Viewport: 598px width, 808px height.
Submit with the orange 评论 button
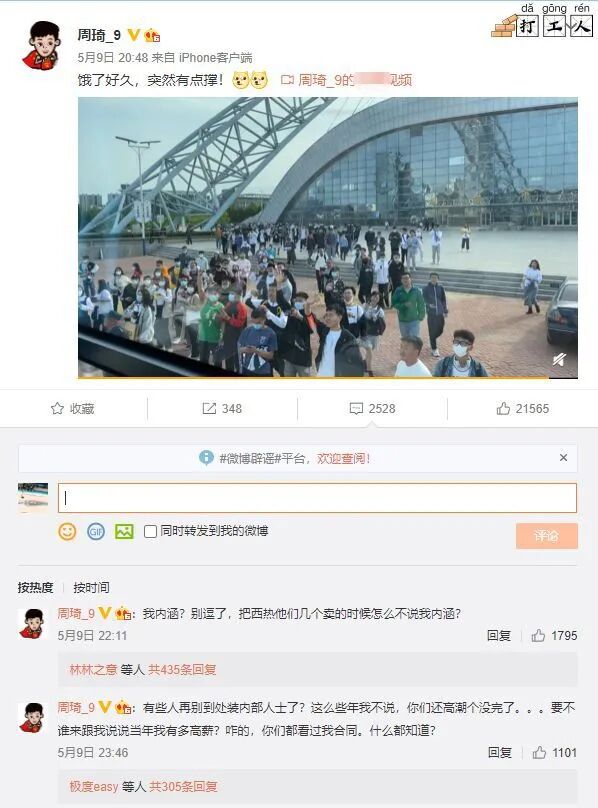[x=546, y=536]
